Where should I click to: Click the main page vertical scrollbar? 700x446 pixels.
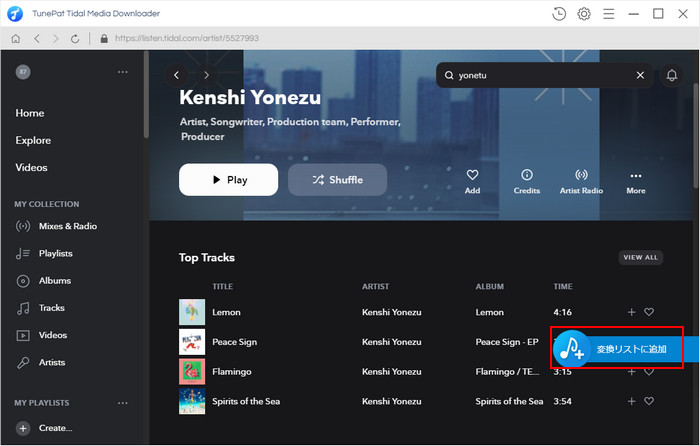[x=696, y=136]
